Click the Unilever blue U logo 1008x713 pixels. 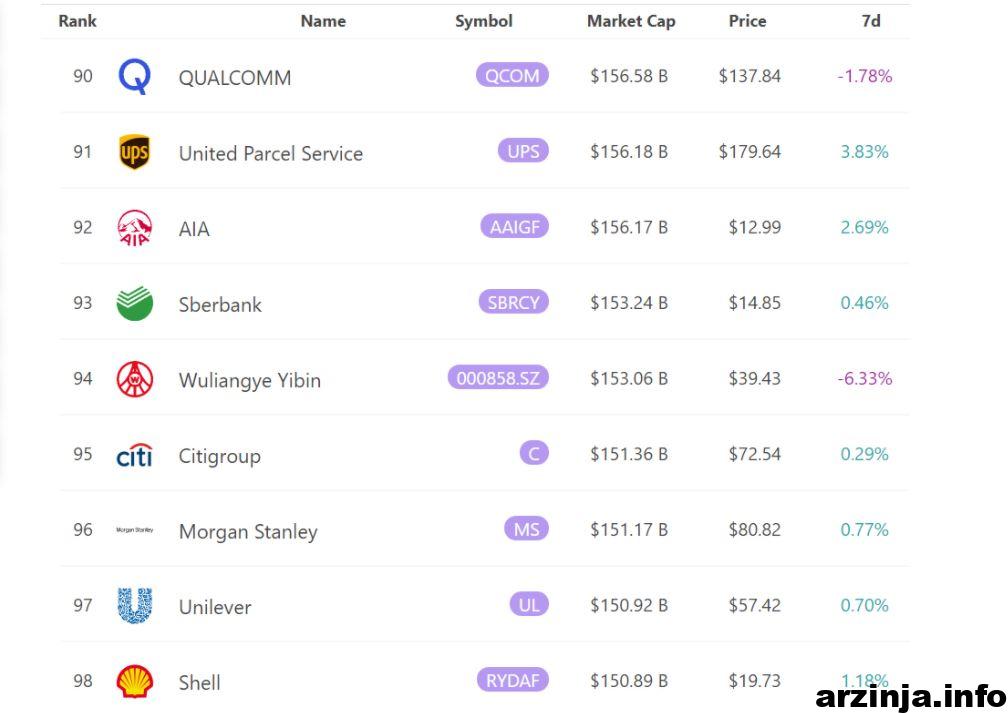(134, 606)
